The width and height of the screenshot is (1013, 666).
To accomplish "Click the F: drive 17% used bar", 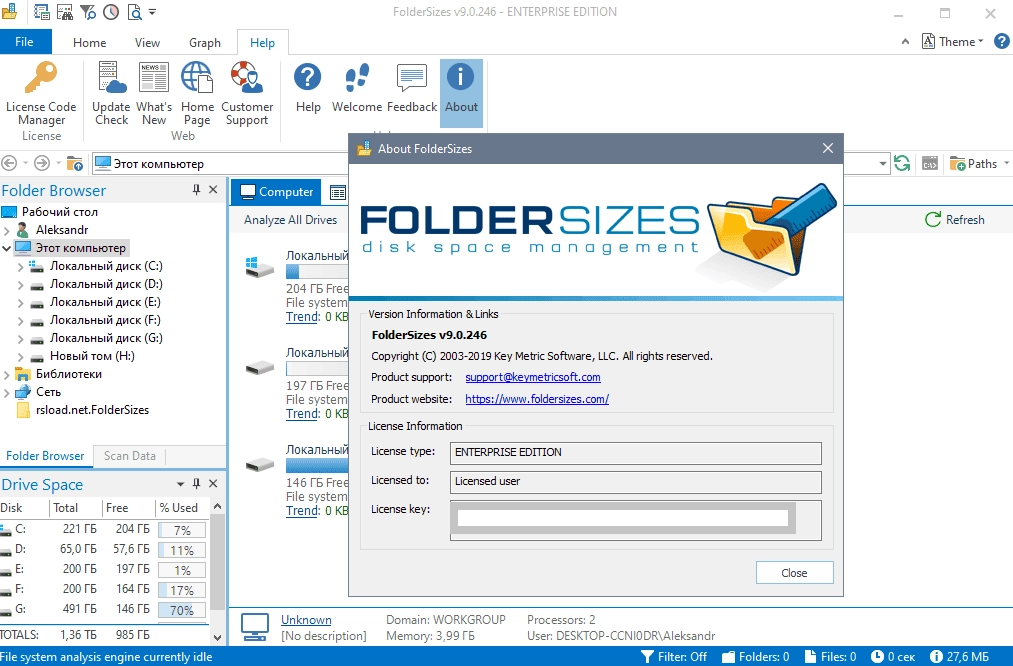I will (x=182, y=590).
